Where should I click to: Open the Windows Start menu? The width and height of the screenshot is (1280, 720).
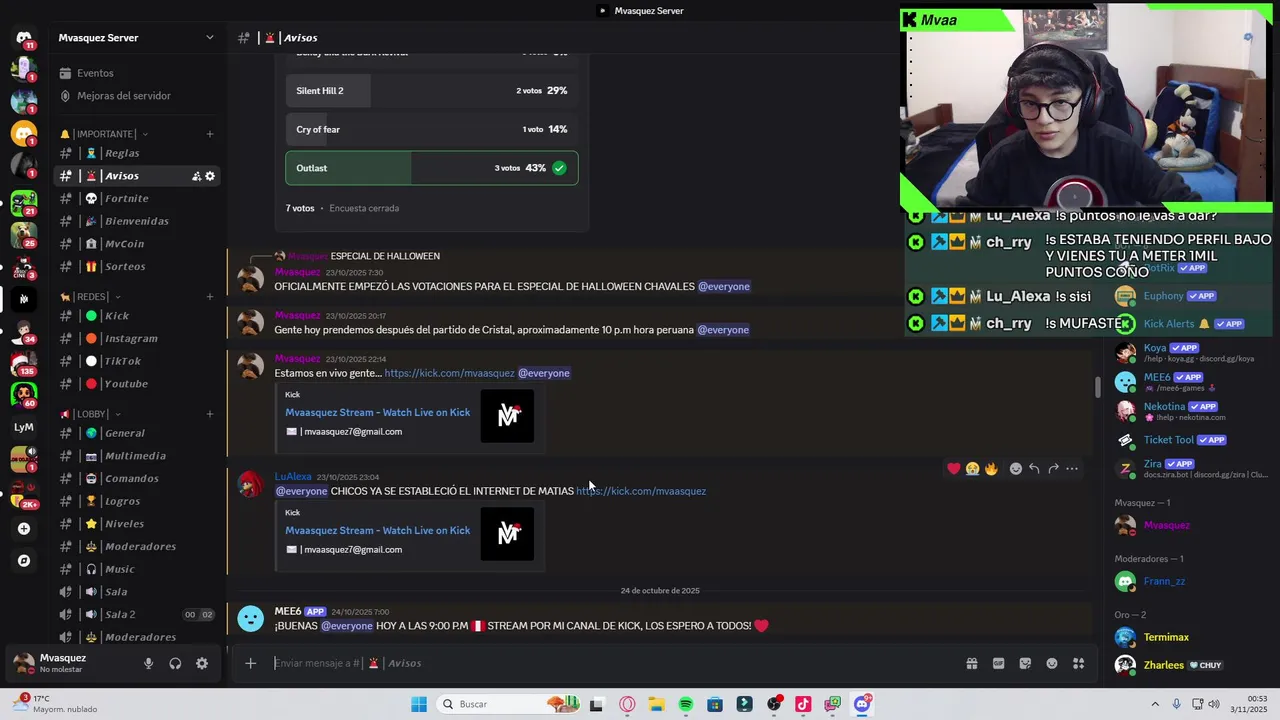(x=419, y=704)
